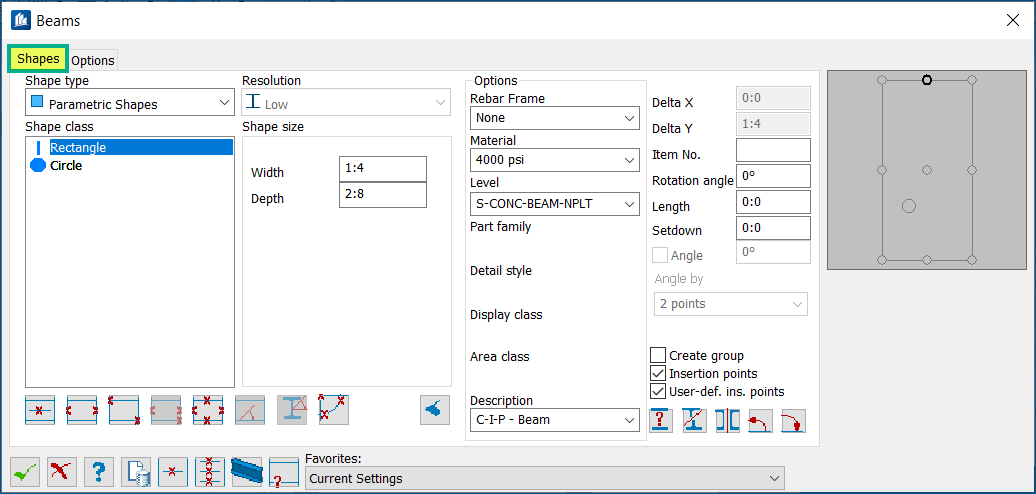Select Circle in the Shape class list
The width and height of the screenshot is (1036, 494).
(66, 166)
